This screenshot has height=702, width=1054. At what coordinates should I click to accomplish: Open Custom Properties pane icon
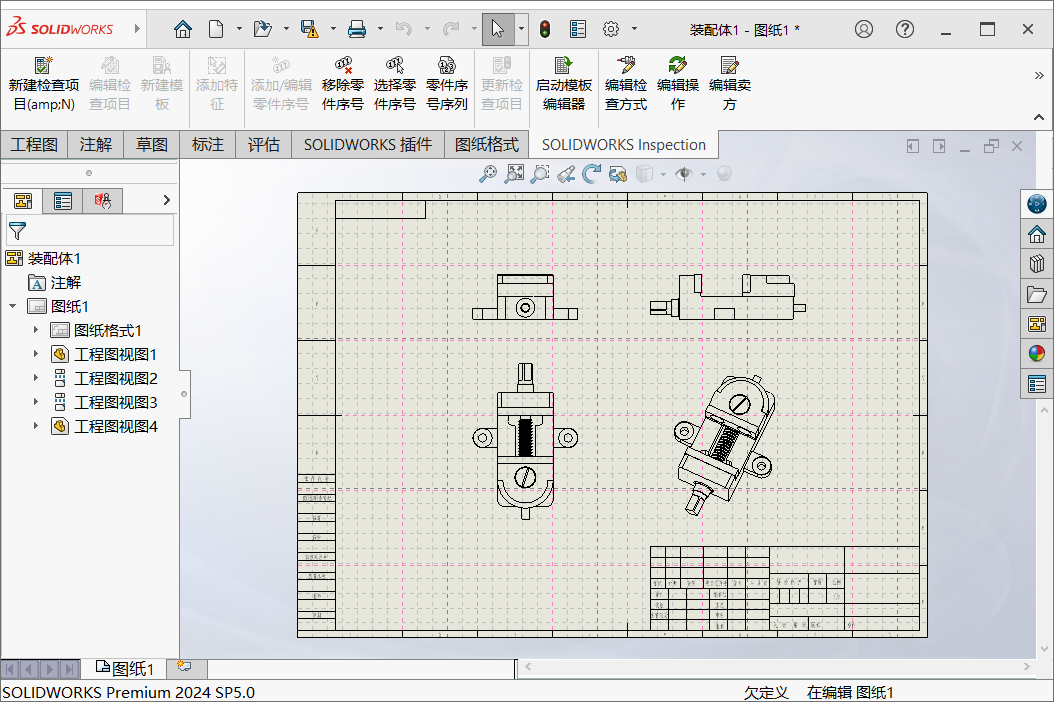click(1037, 383)
